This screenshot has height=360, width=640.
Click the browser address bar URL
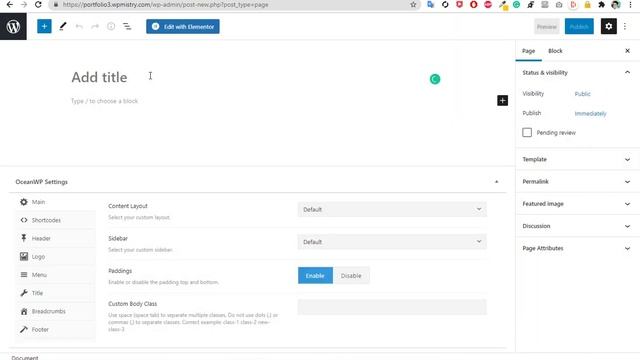[x=165, y=4]
